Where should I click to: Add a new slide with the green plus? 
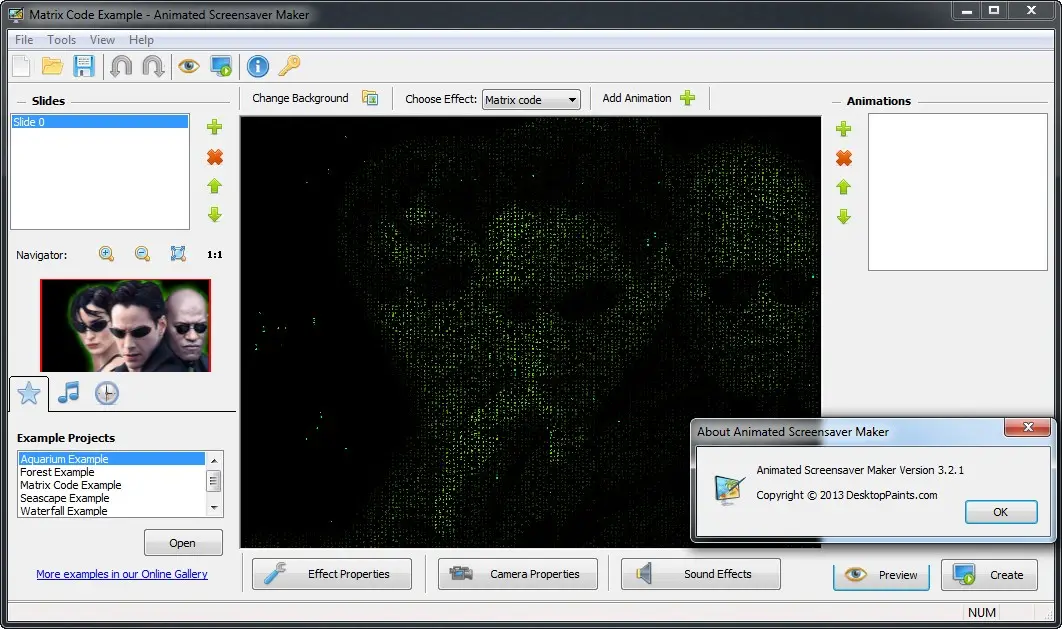click(x=215, y=127)
